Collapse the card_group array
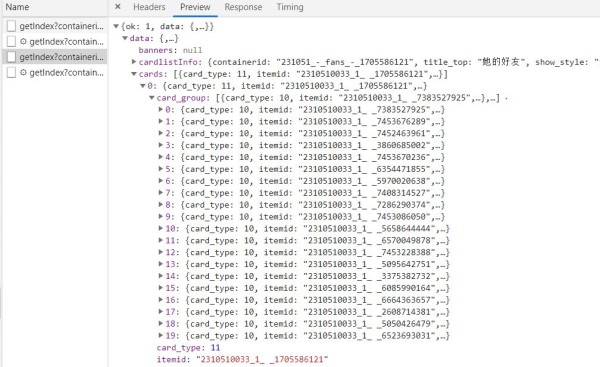Screen dimensions: 600x367 tap(152, 98)
